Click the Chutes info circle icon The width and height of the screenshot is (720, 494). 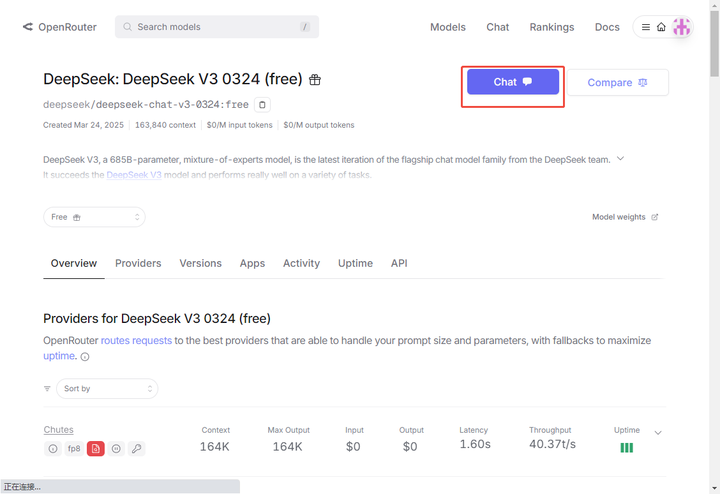pos(53,449)
